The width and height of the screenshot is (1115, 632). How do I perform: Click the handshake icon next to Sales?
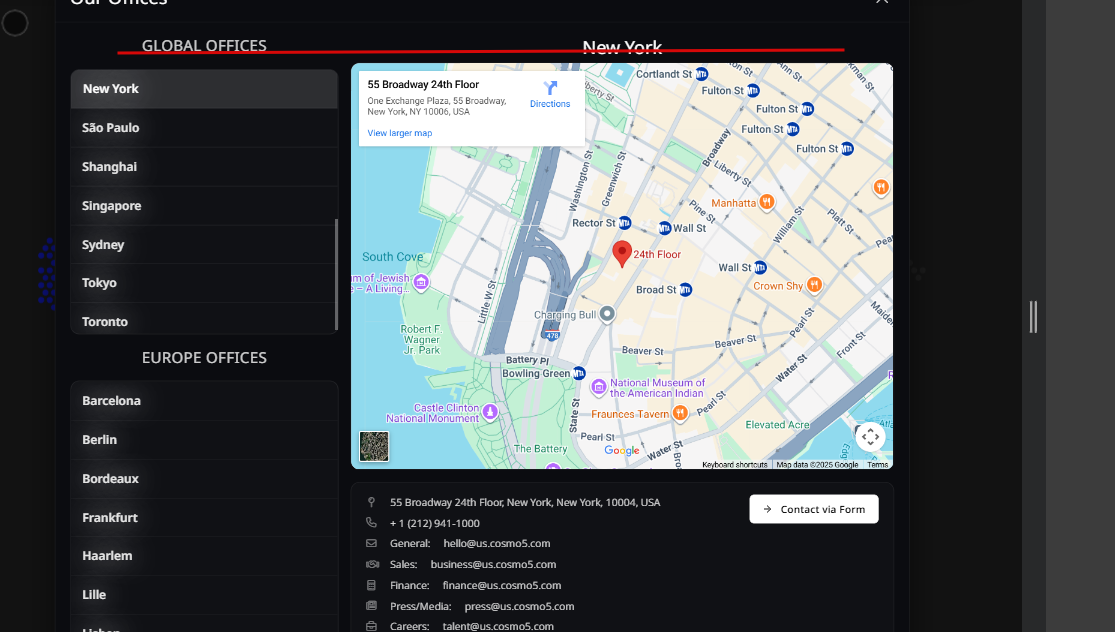372,564
